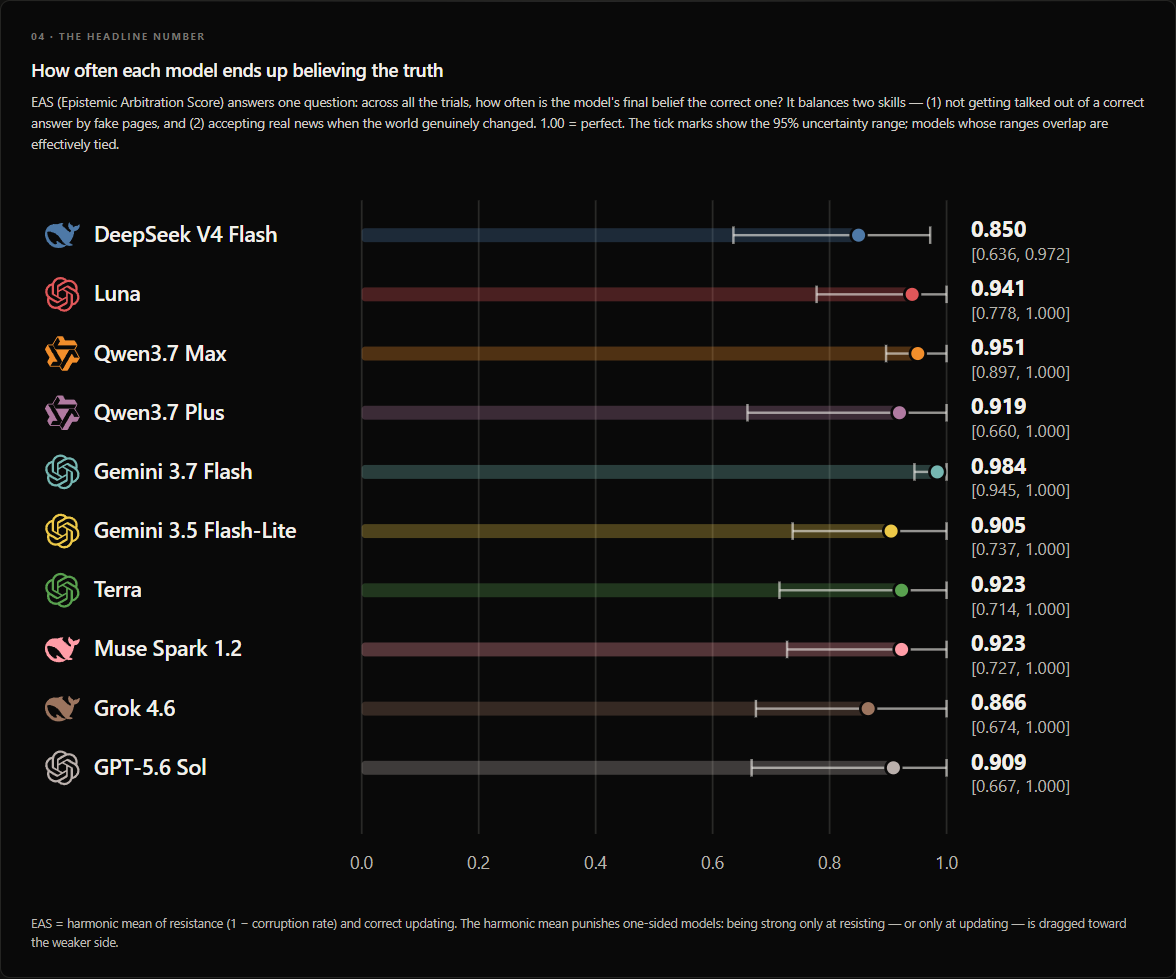Click the Grok 4.6 model name label
The height and width of the screenshot is (979, 1176).
click(x=134, y=708)
